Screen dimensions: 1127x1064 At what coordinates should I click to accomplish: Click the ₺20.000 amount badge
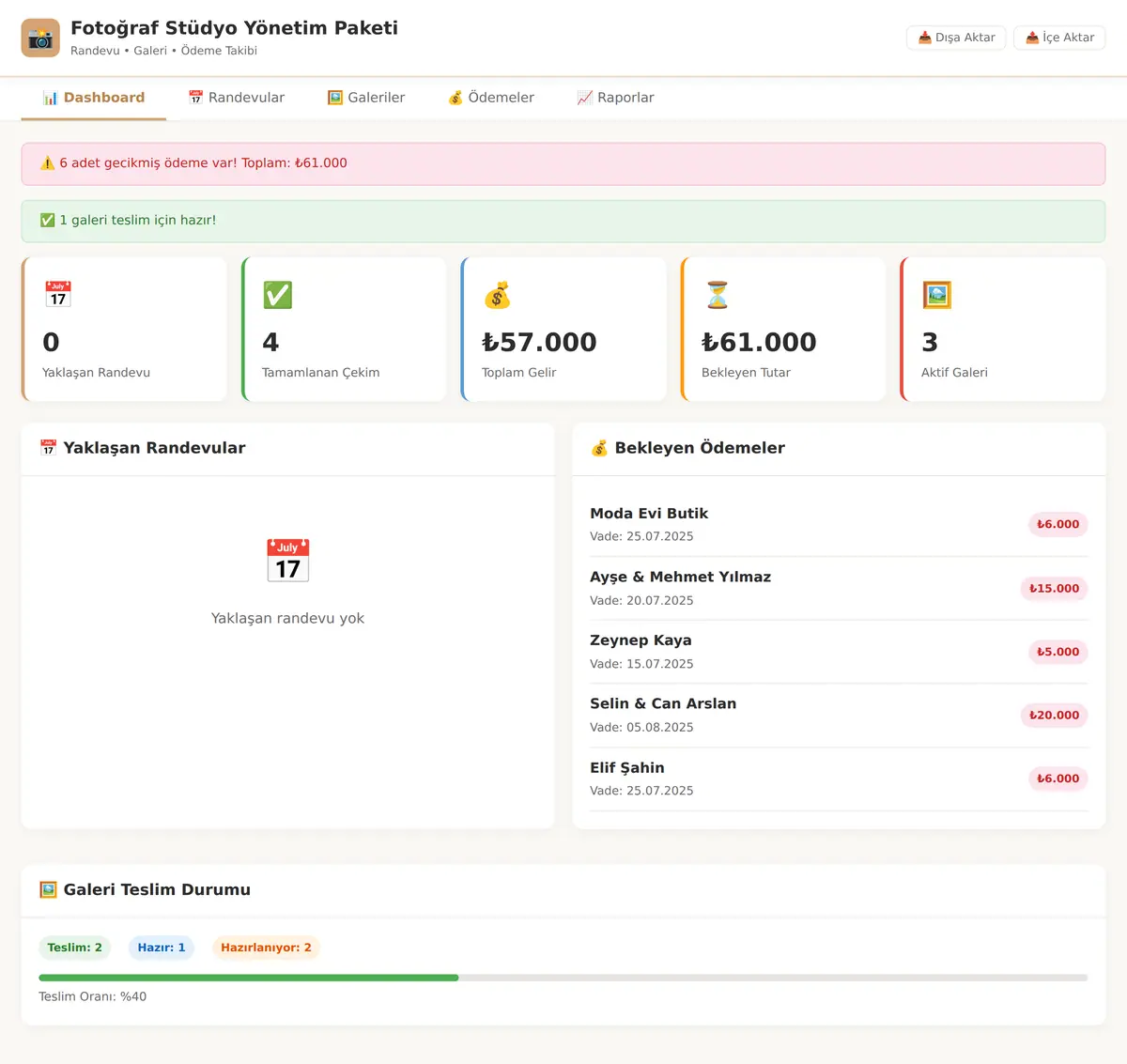coord(1054,716)
